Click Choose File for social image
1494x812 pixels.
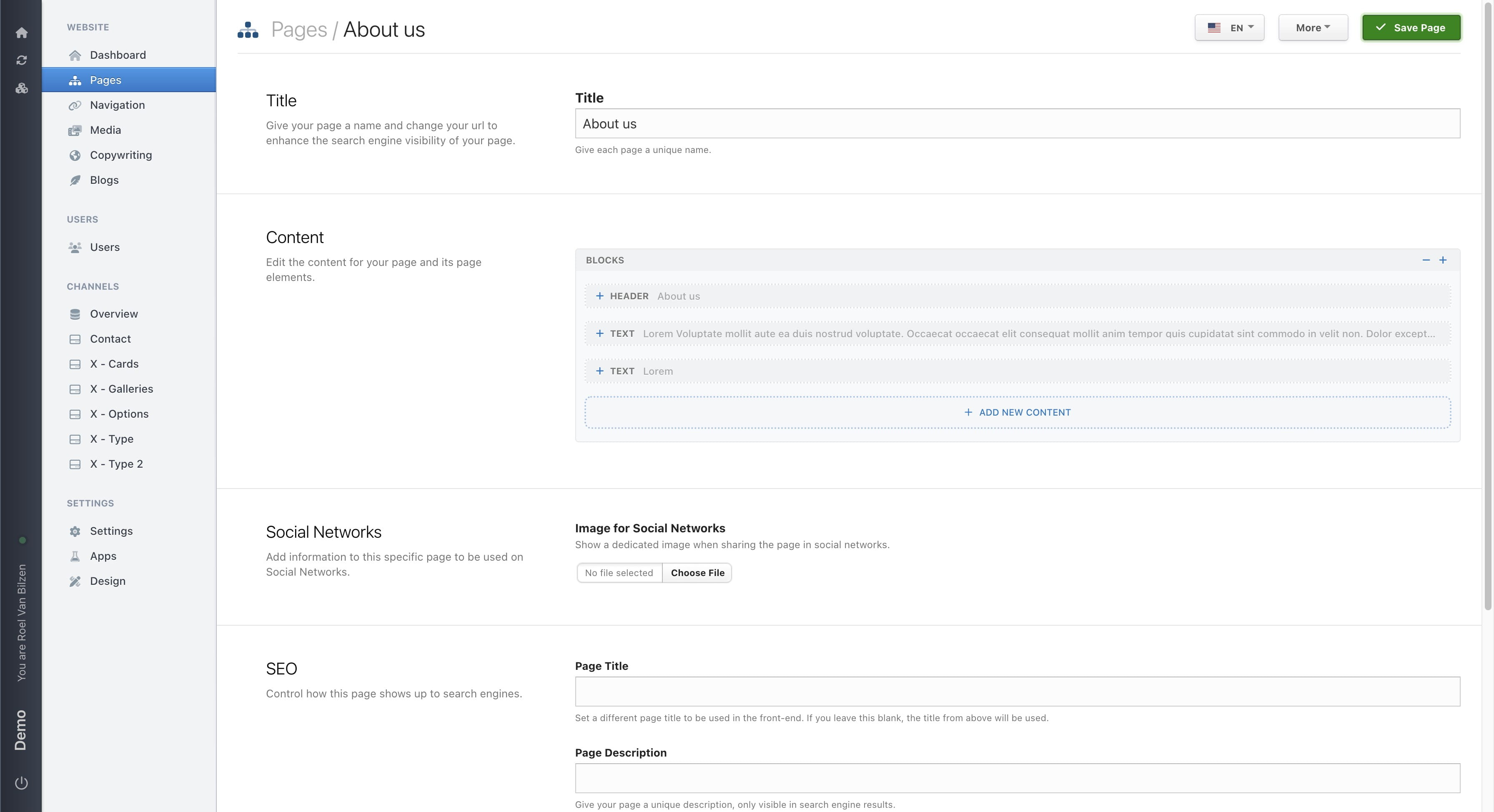tap(697, 573)
